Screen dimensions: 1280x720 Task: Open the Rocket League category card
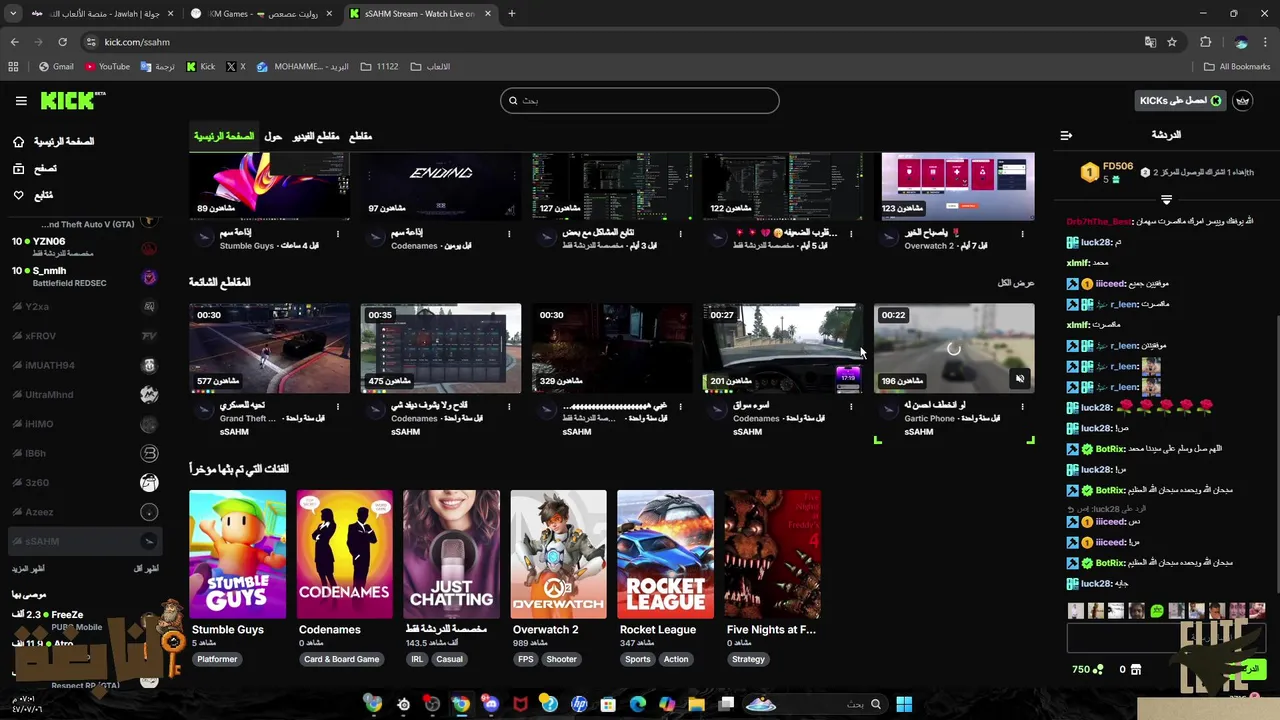(x=665, y=554)
